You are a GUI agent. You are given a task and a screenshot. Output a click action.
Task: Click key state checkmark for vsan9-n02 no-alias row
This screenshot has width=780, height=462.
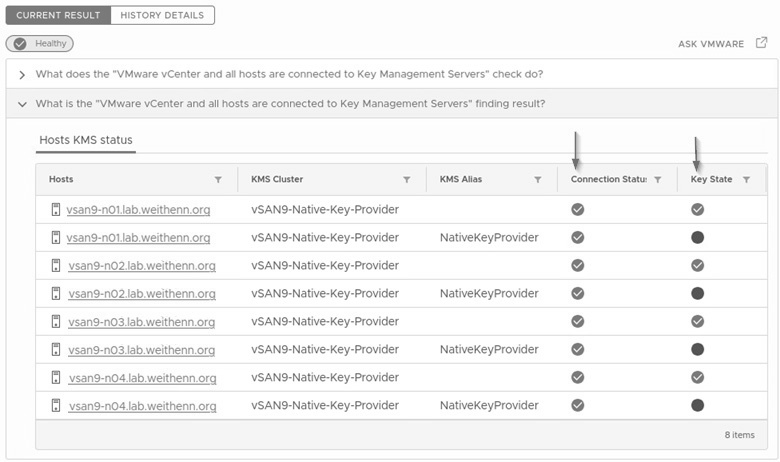(697, 265)
